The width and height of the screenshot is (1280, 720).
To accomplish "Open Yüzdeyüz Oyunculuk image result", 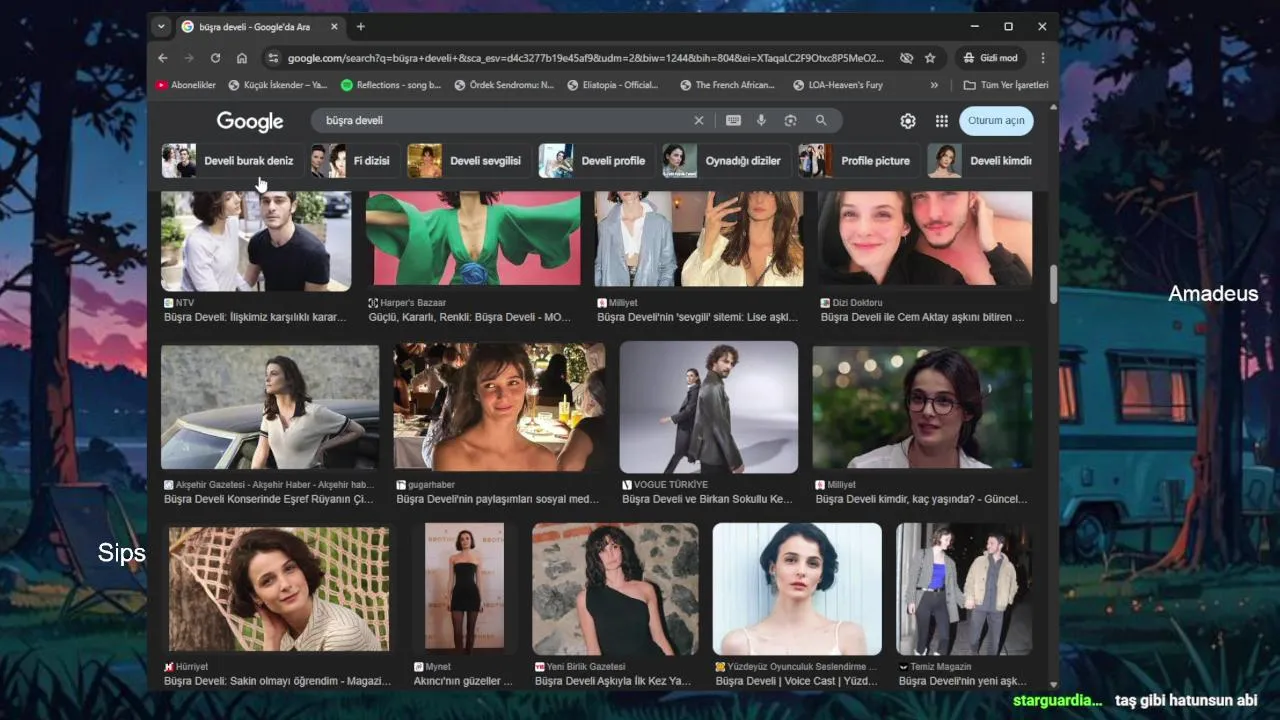I will [797, 589].
